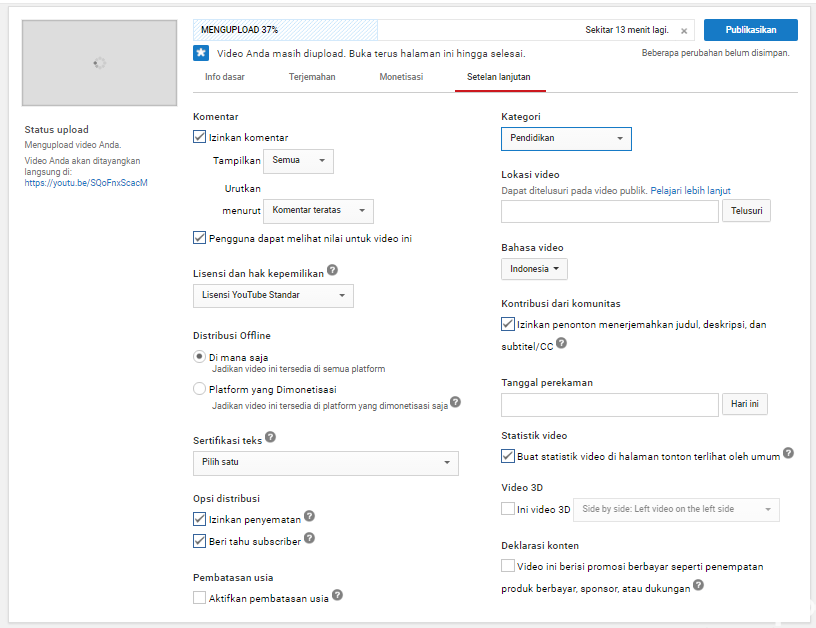The height and width of the screenshot is (628, 816).
Task: Click help icon next to Beri tahu subscriber
Action: (x=309, y=539)
